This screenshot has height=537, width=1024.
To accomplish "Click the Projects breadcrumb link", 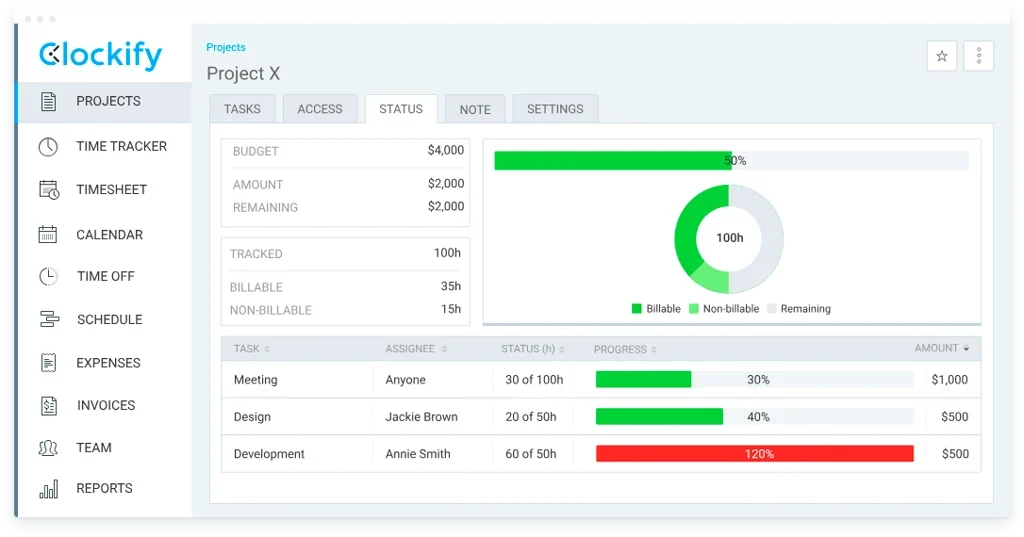I will tap(226, 47).
